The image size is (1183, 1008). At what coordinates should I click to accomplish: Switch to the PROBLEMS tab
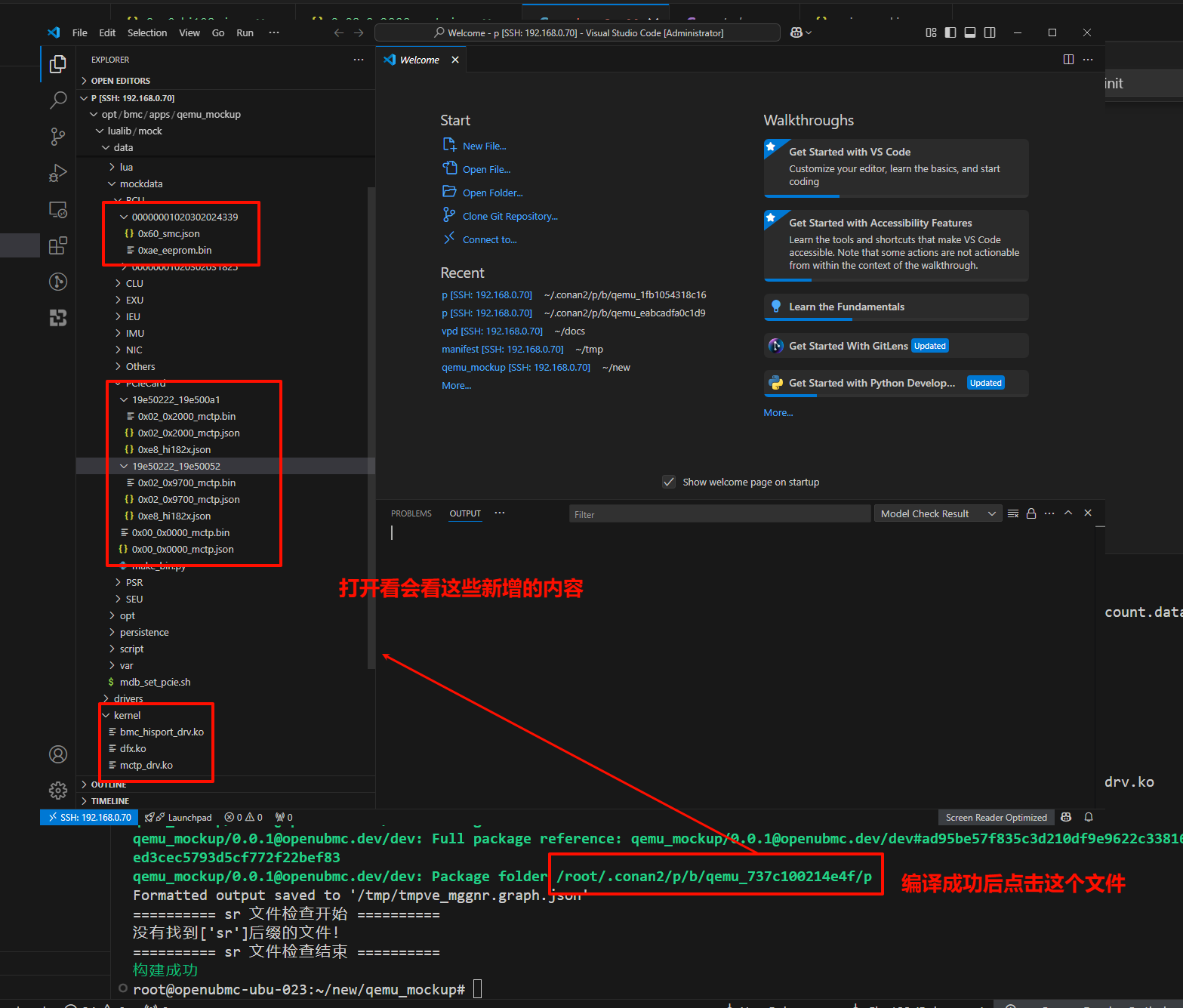click(x=411, y=514)
